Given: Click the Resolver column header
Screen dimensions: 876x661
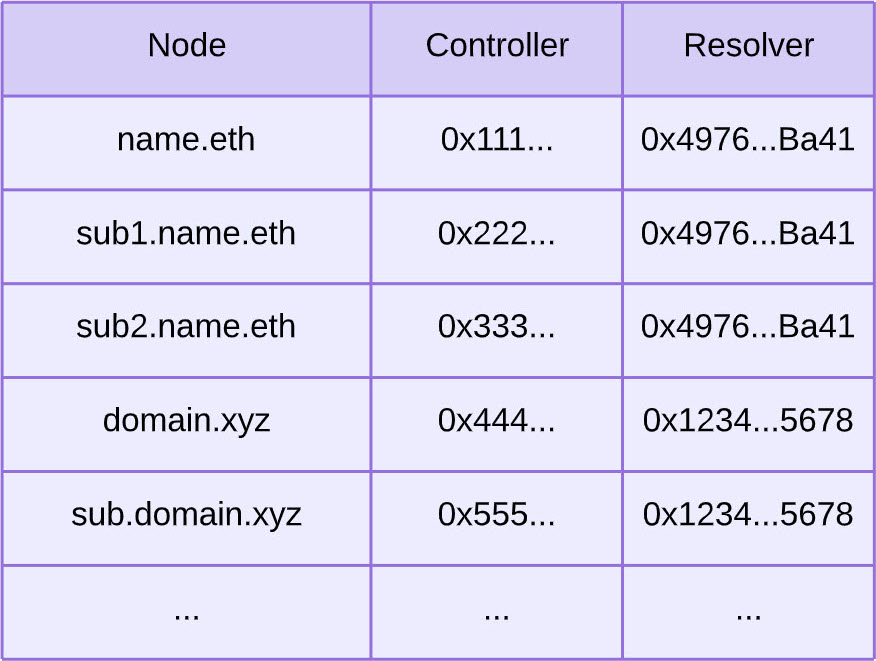Looking at the screenshot, I should click(x=748, y=46).
